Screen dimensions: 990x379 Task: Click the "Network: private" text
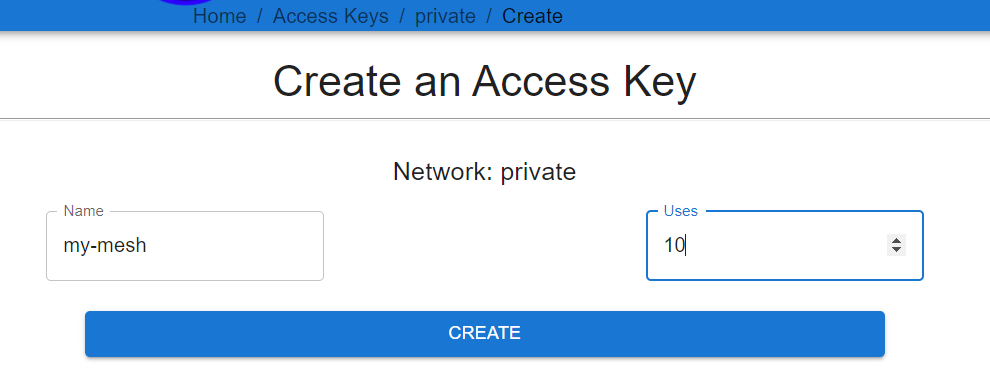click(484, 171)
